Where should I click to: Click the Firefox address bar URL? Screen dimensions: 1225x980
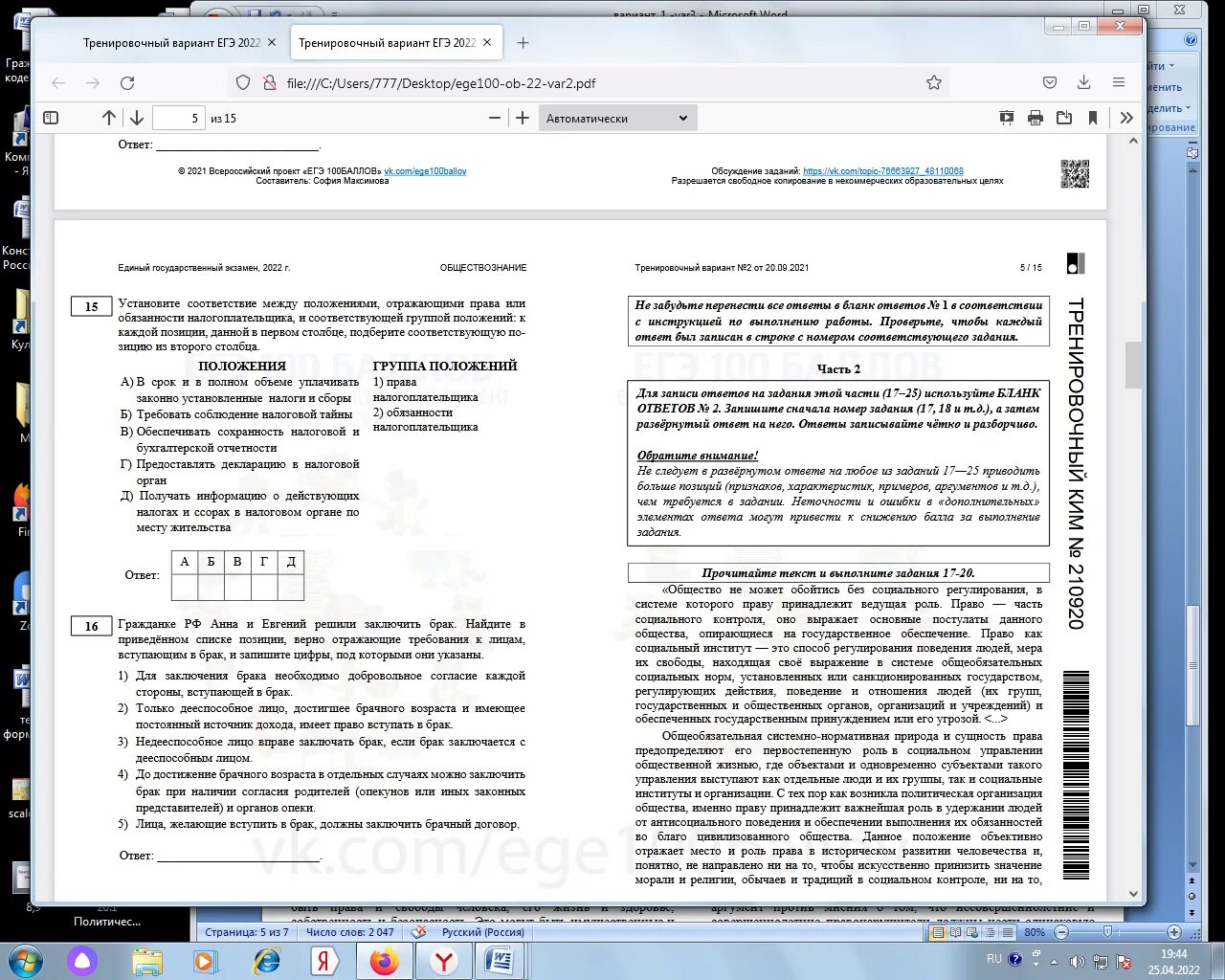(441, 83)
